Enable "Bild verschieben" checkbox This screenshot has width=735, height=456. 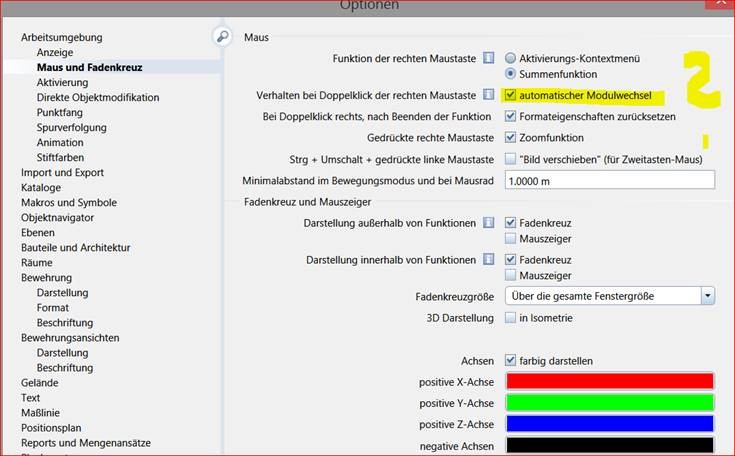511,160
